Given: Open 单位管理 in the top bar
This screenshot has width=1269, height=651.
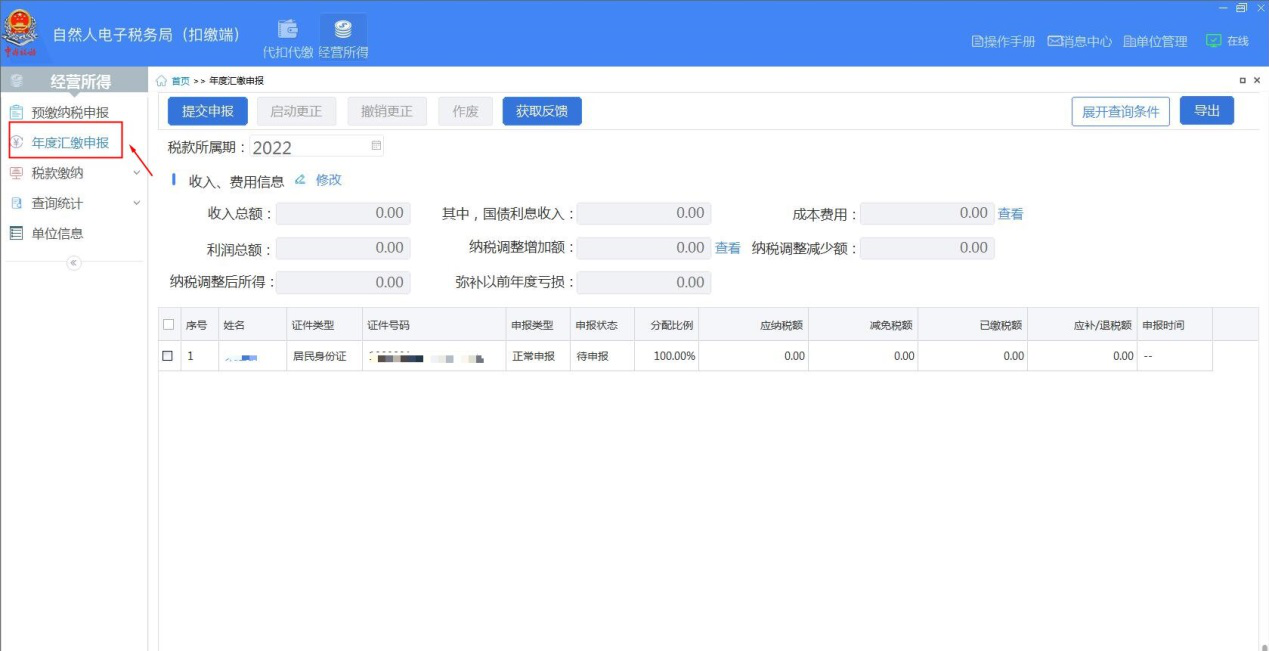Looking at the screenshot, I should 1155,41.
